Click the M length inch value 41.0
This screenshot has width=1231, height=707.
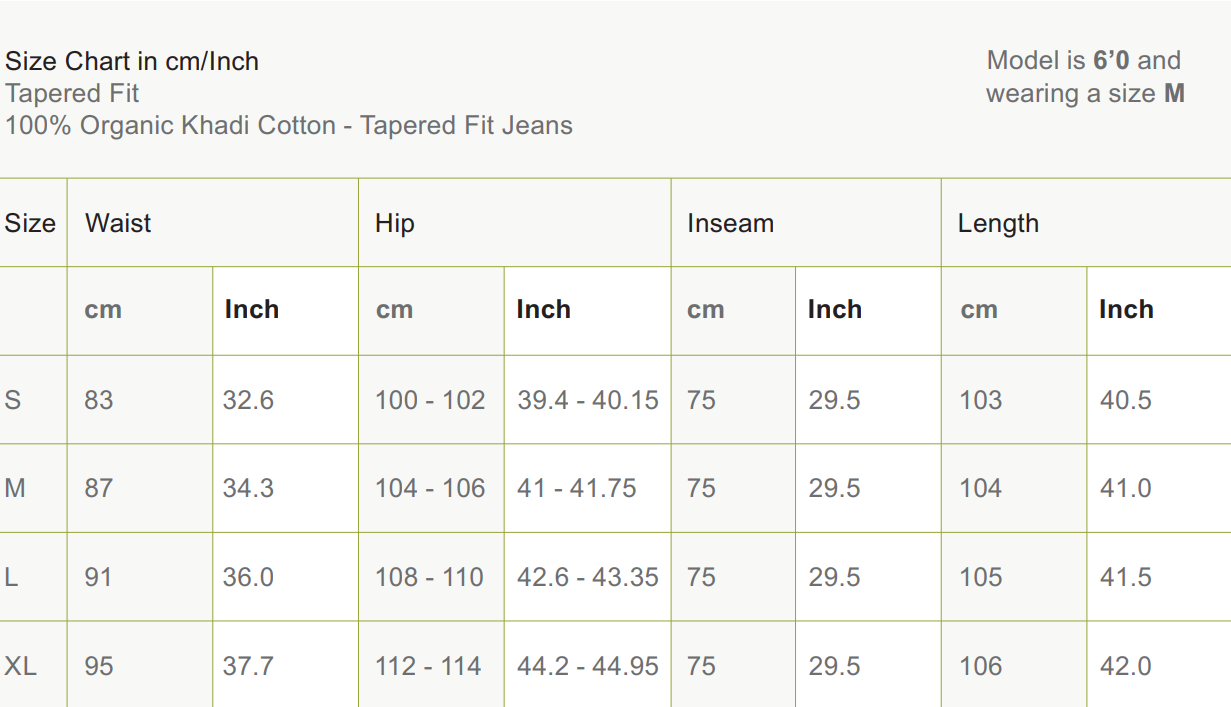tap(1125, 488)
